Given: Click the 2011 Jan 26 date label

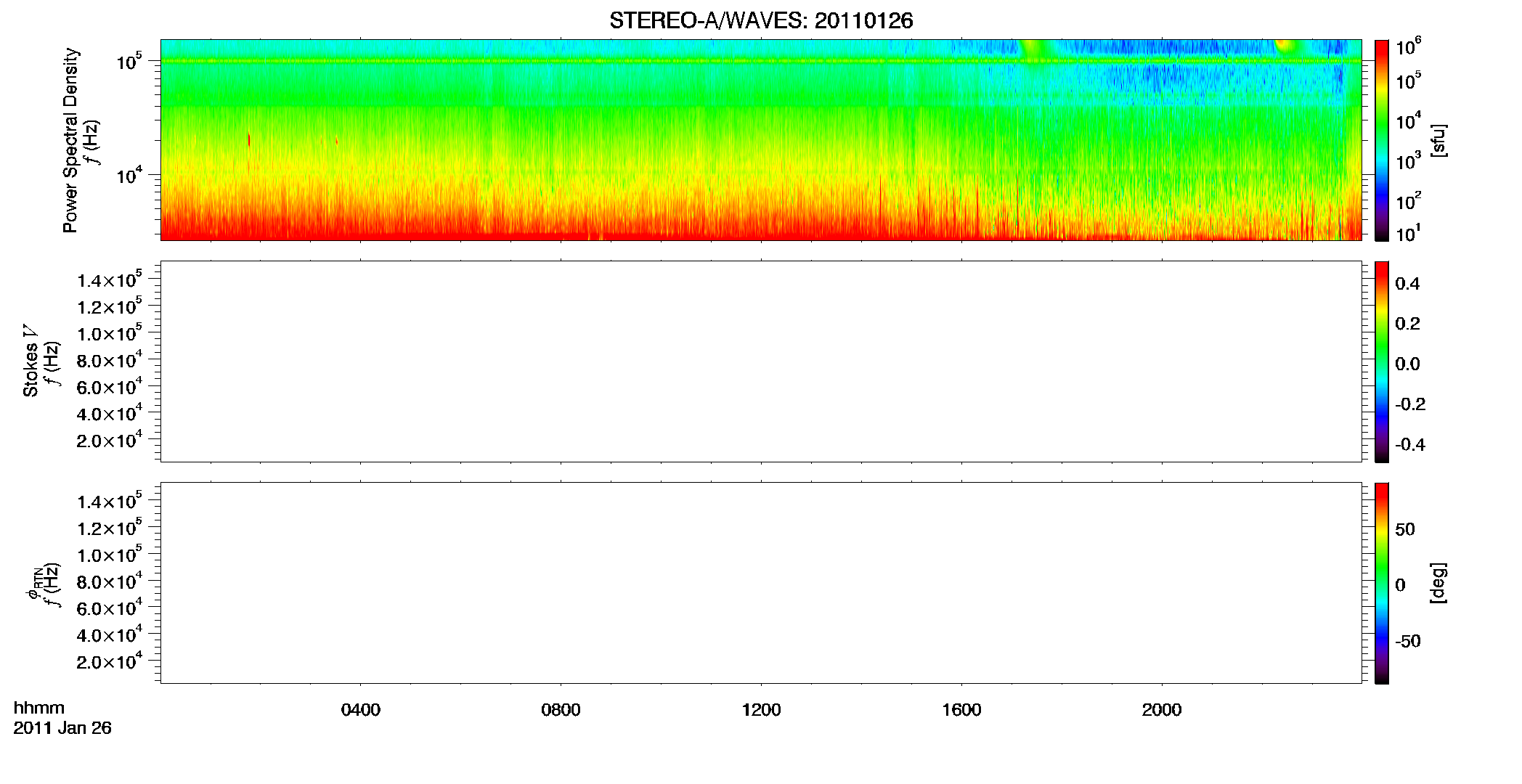Looking at the screenshot, I should [62, 728].
